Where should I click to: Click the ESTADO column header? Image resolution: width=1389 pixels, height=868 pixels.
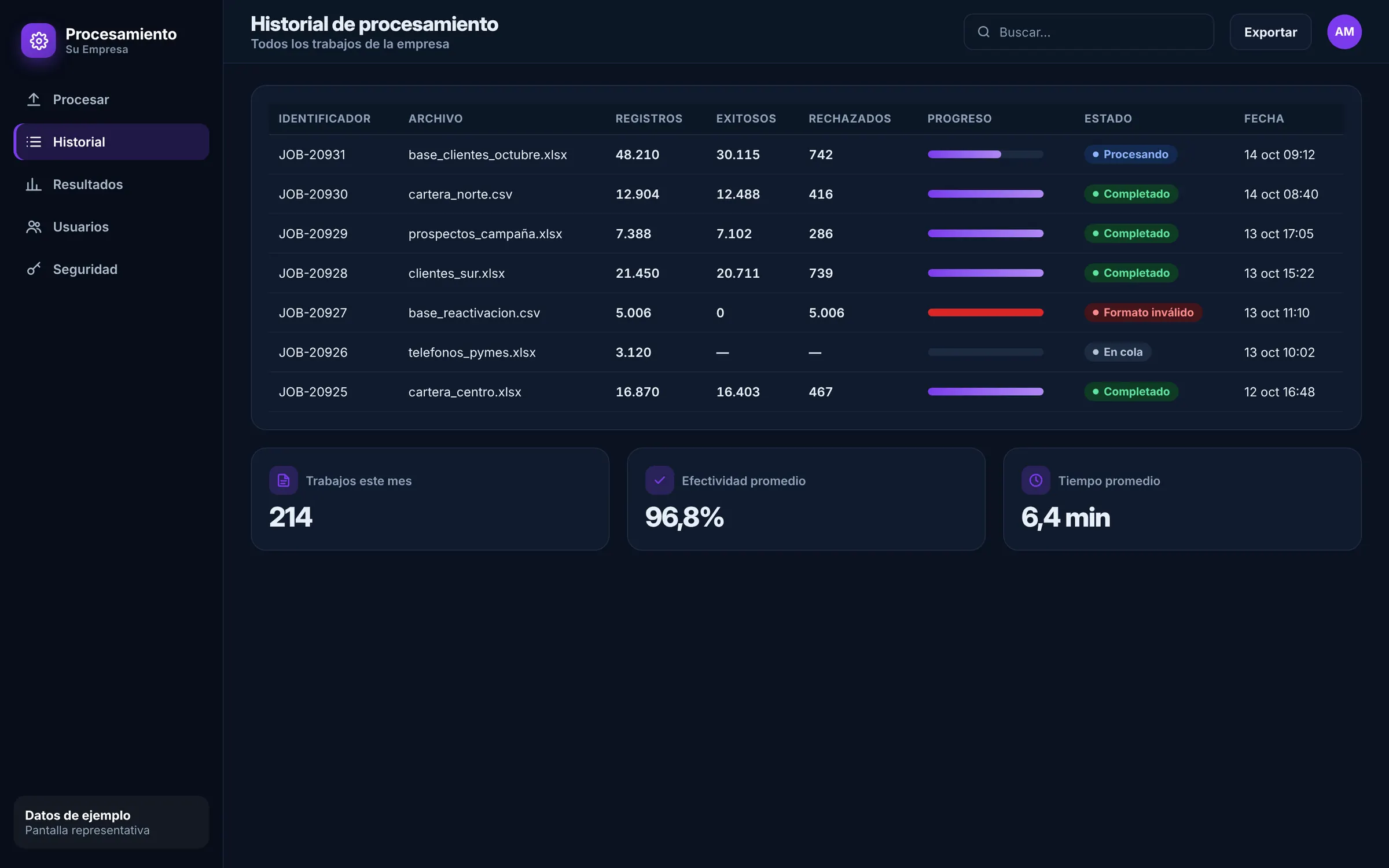click(1108, 119)
